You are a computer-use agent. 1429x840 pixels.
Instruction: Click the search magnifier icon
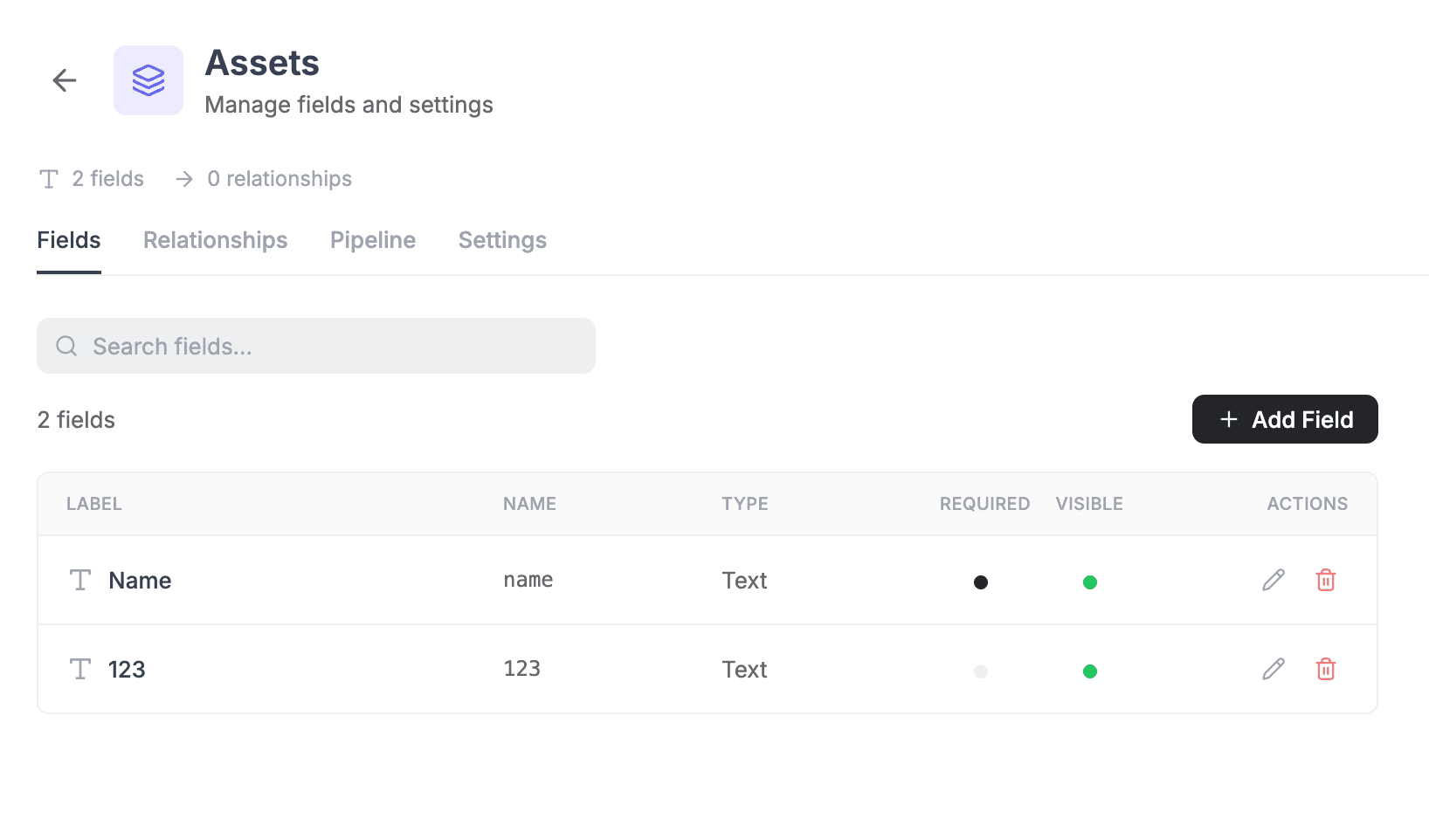coord(66,346)
